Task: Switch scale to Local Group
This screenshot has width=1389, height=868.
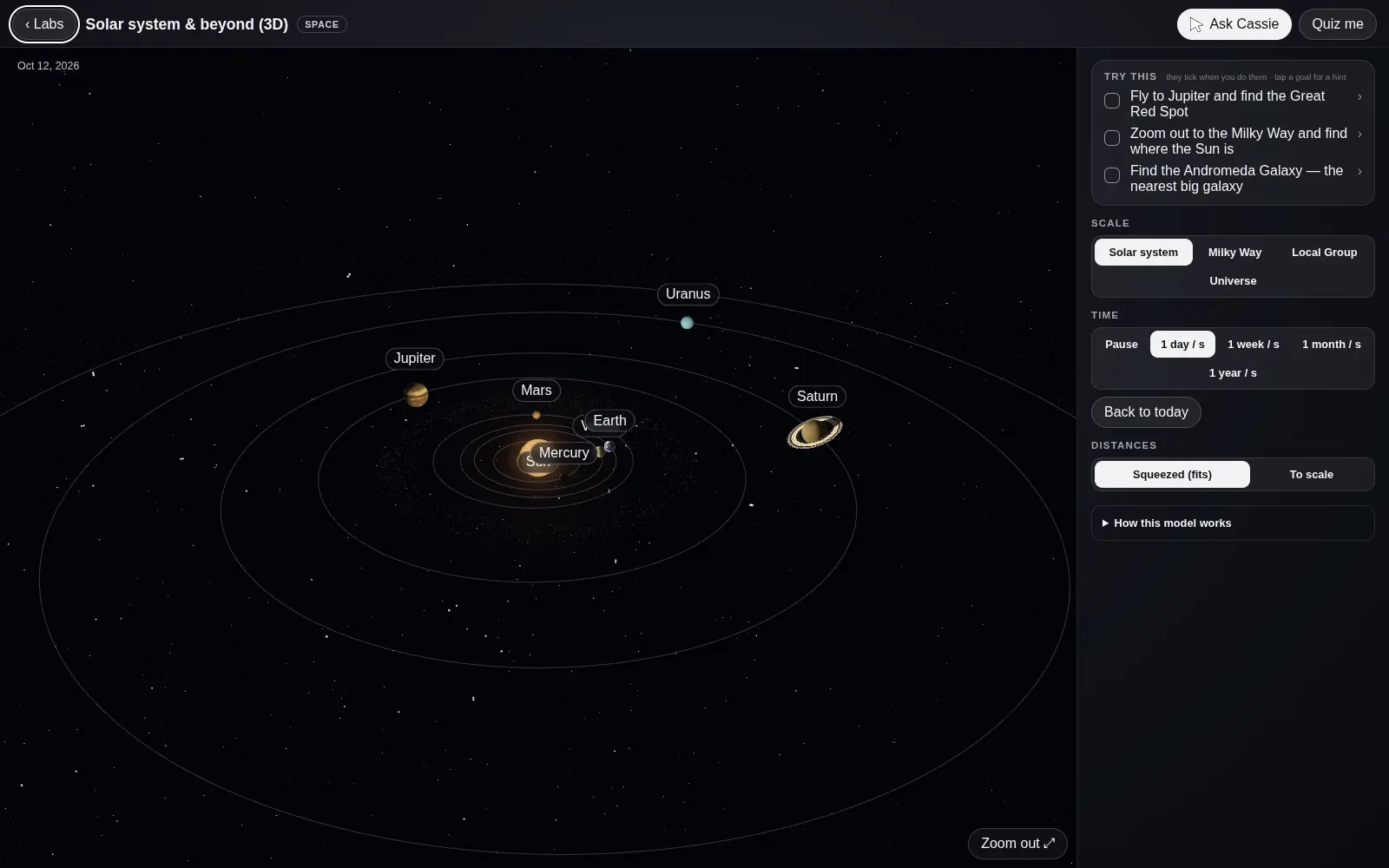Action: coord(1324,253)
